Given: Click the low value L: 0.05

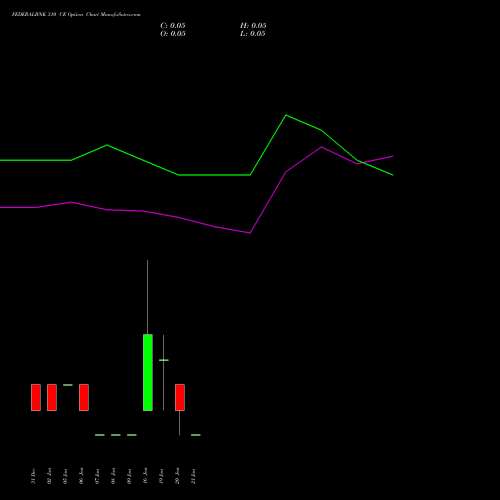Looking at the screenshot, I should click(x=253, y=34).
